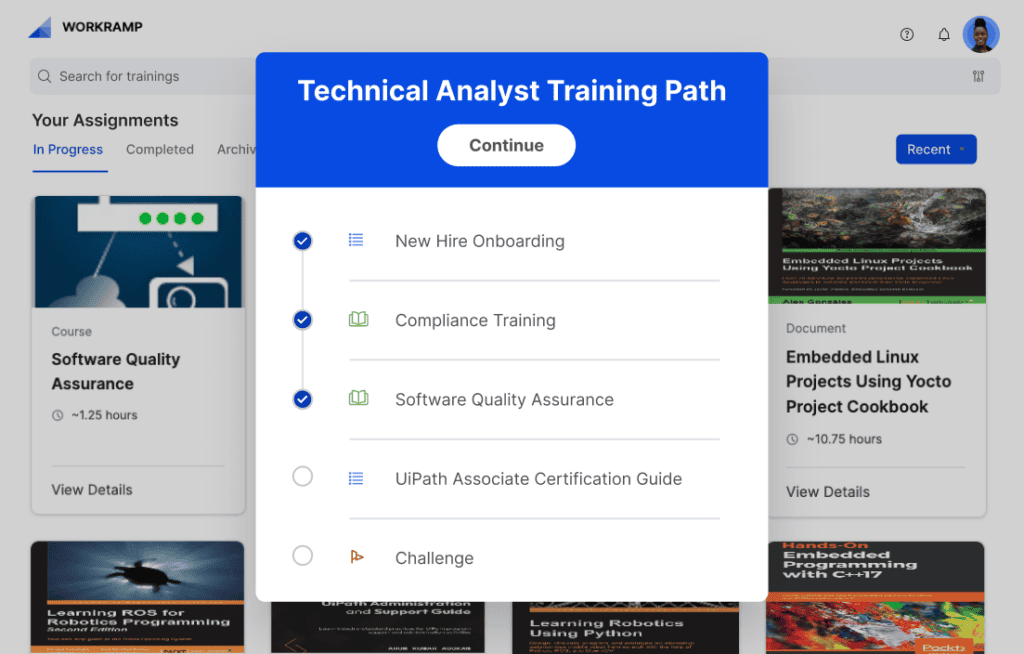Open the filter sliders icon
This screenshot has width=1024, height=654.
tap(978, 76)
